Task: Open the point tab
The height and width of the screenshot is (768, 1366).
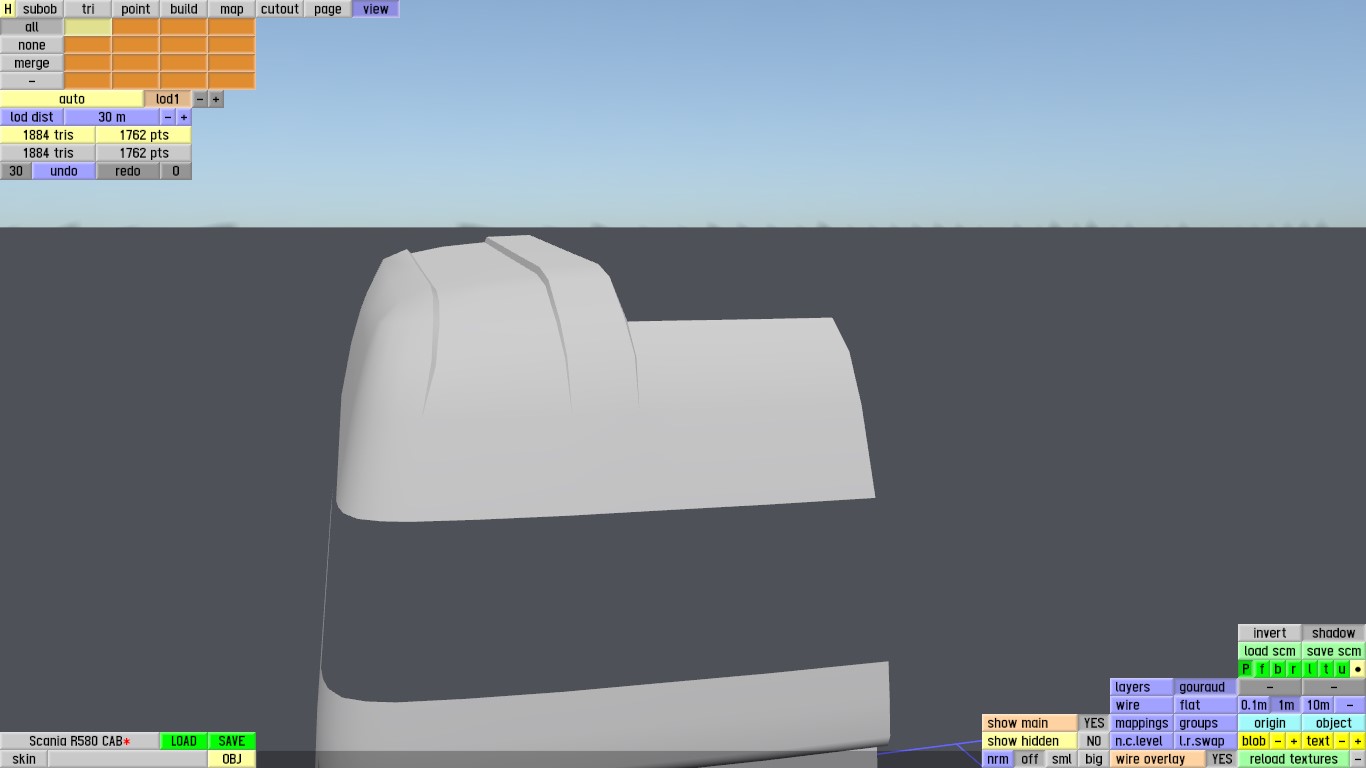Action: pyautogui.click(x=136, y=9)
